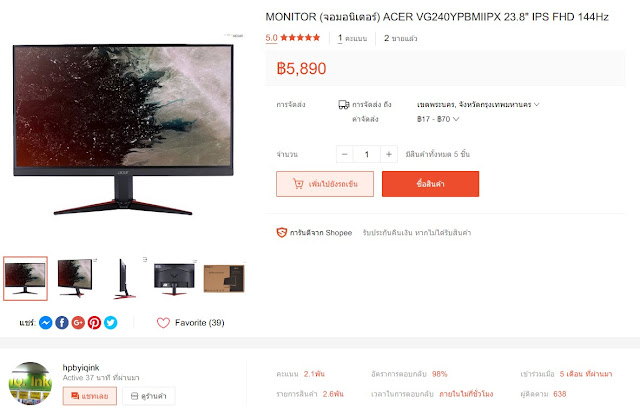Select the cardboard box thumbnail
640x416 pixels.
[x=224, y=278]
